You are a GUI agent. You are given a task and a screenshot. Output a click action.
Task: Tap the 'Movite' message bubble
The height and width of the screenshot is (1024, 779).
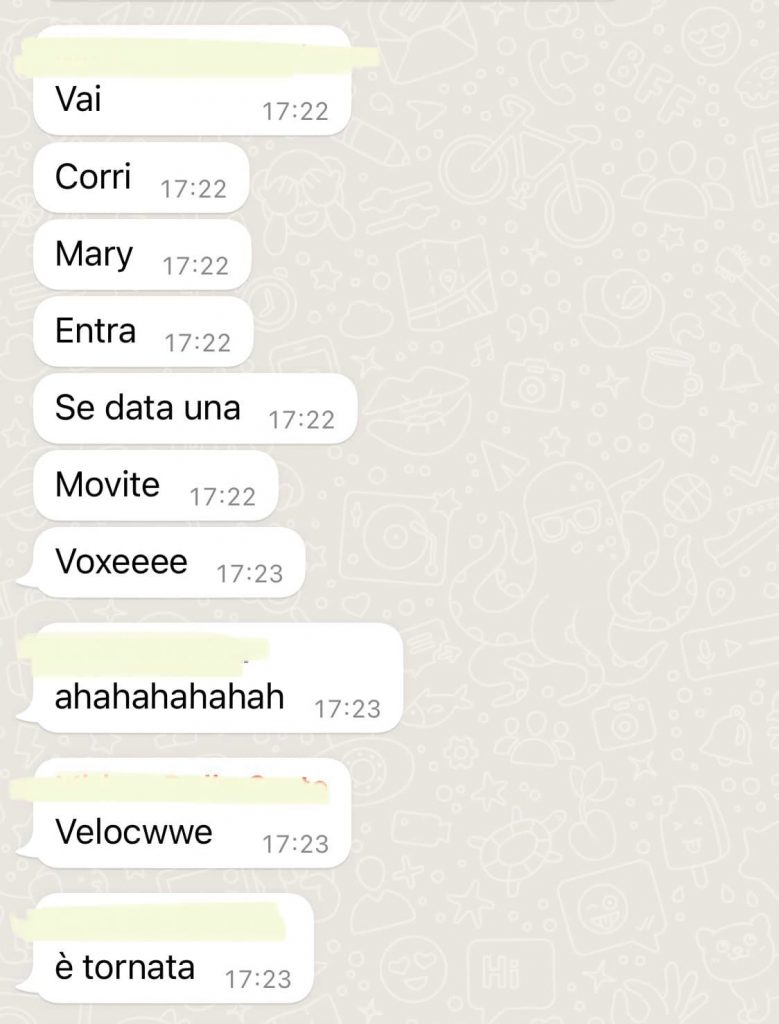(x=155, y=485)
